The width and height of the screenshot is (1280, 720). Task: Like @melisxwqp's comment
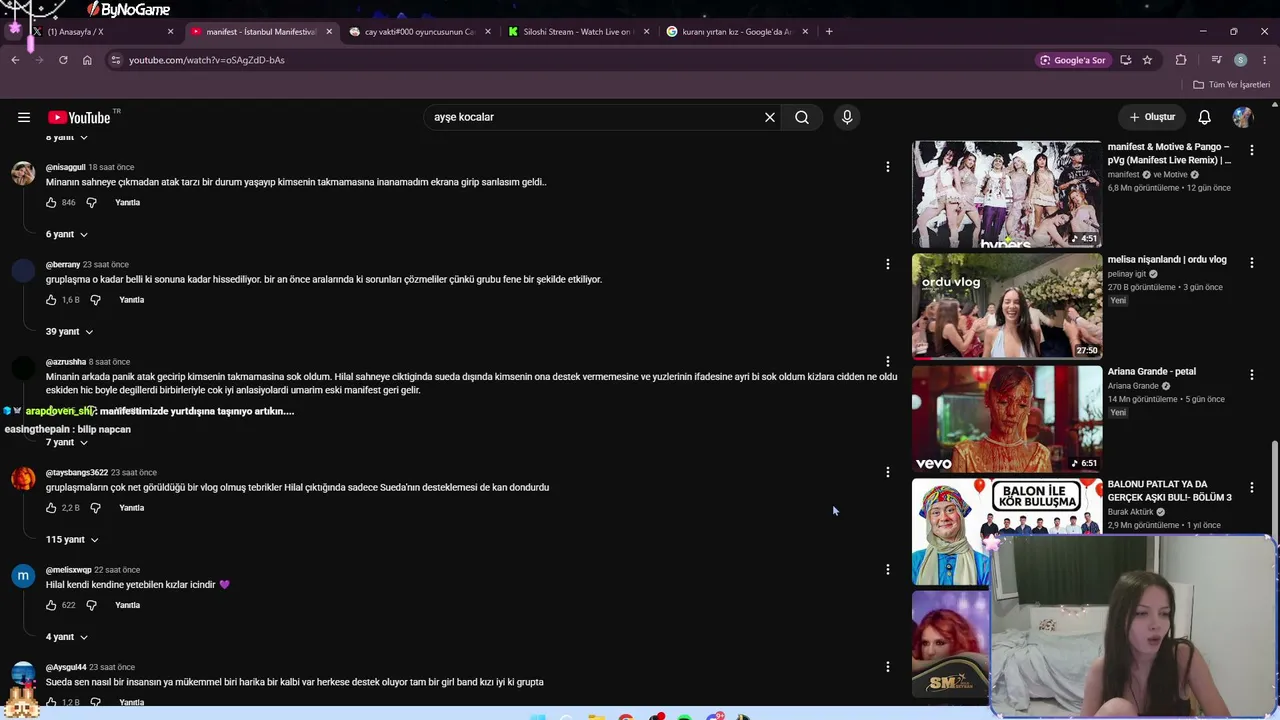click(x=51, y=605)
